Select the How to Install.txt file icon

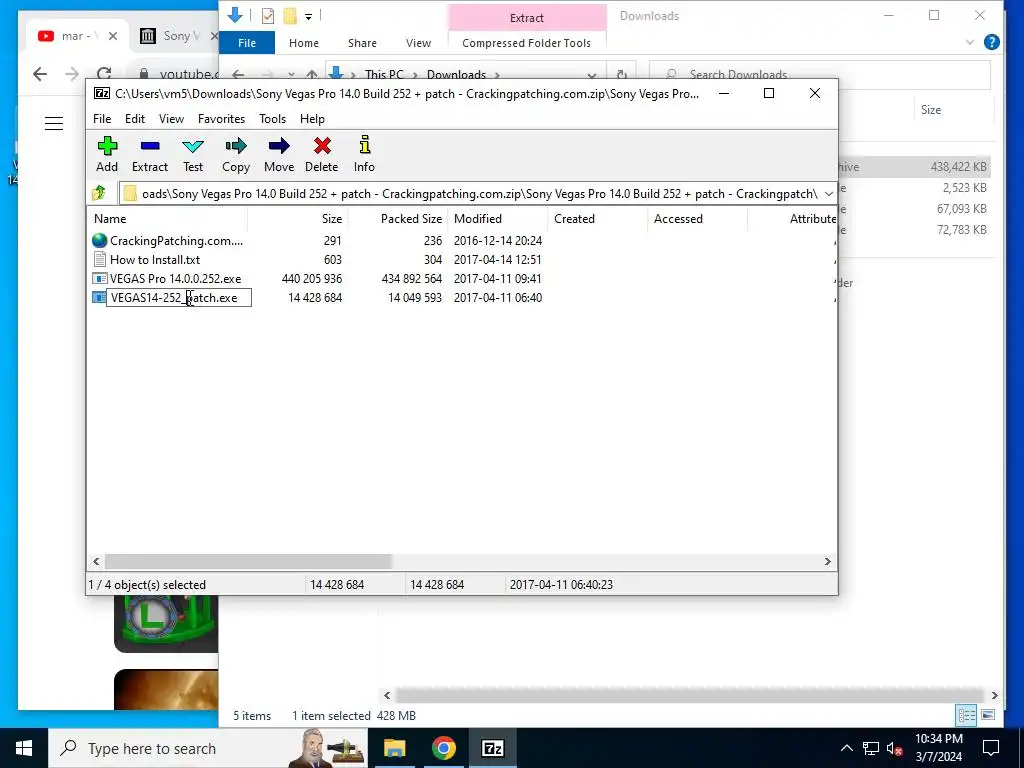click(x=99, y=260)
